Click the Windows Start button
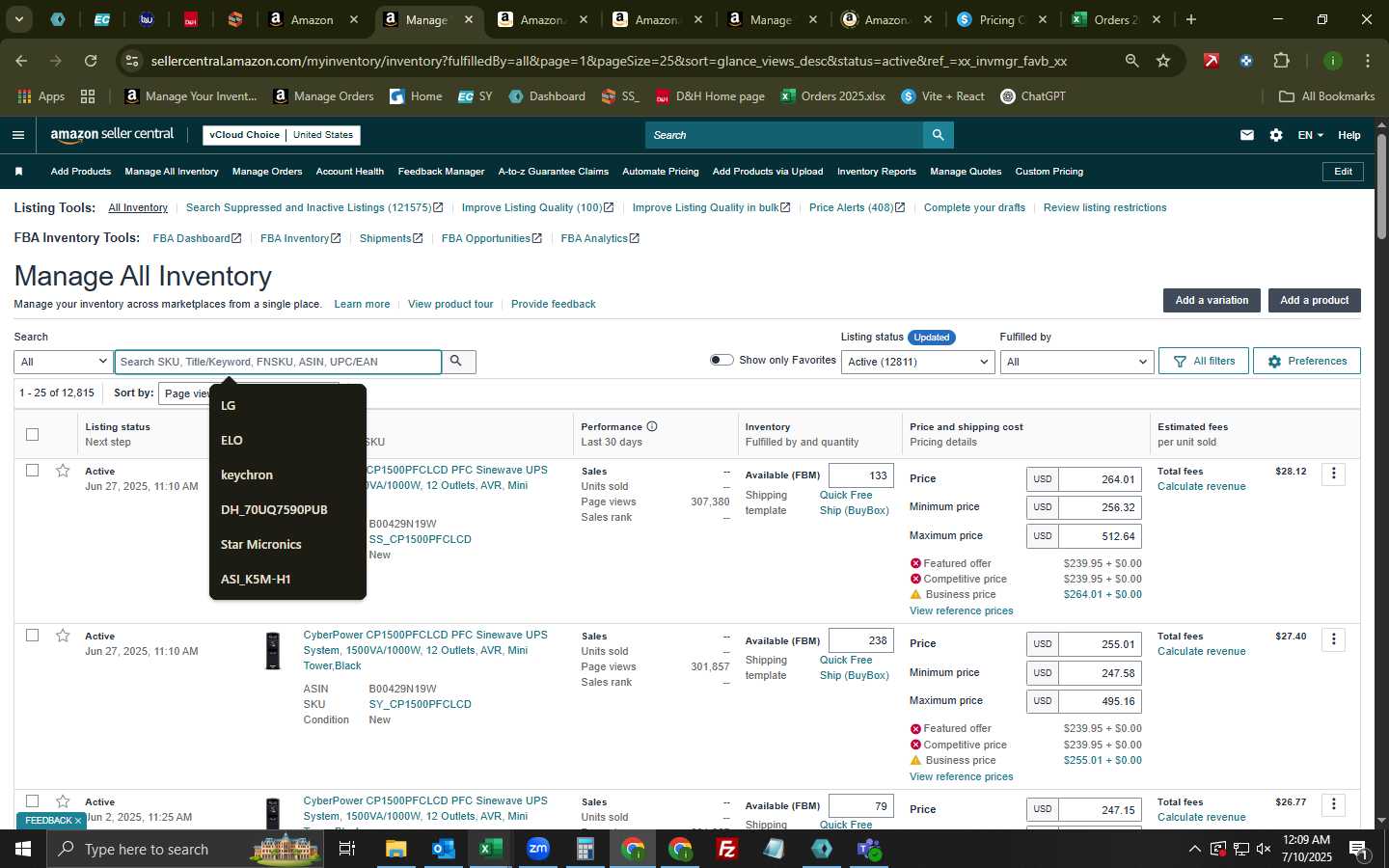 23,849
